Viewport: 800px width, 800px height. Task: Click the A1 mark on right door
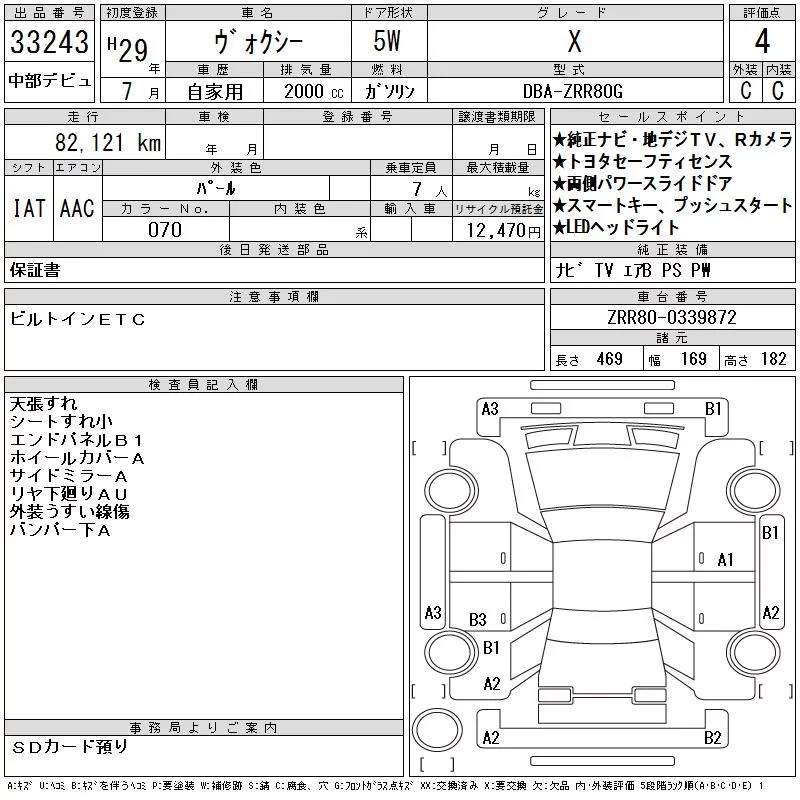(x=725, y=560)
